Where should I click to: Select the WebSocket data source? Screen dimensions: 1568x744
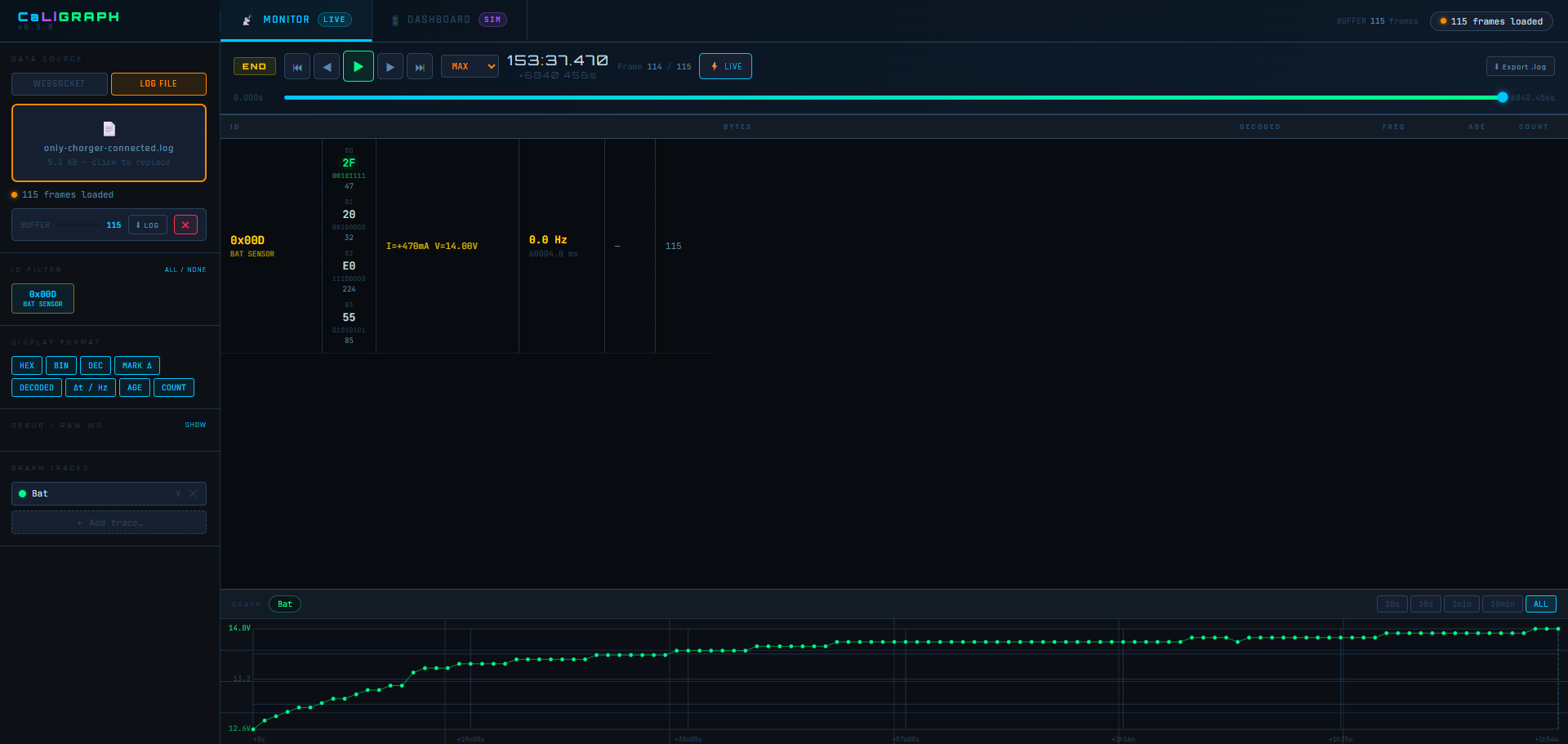60,84
